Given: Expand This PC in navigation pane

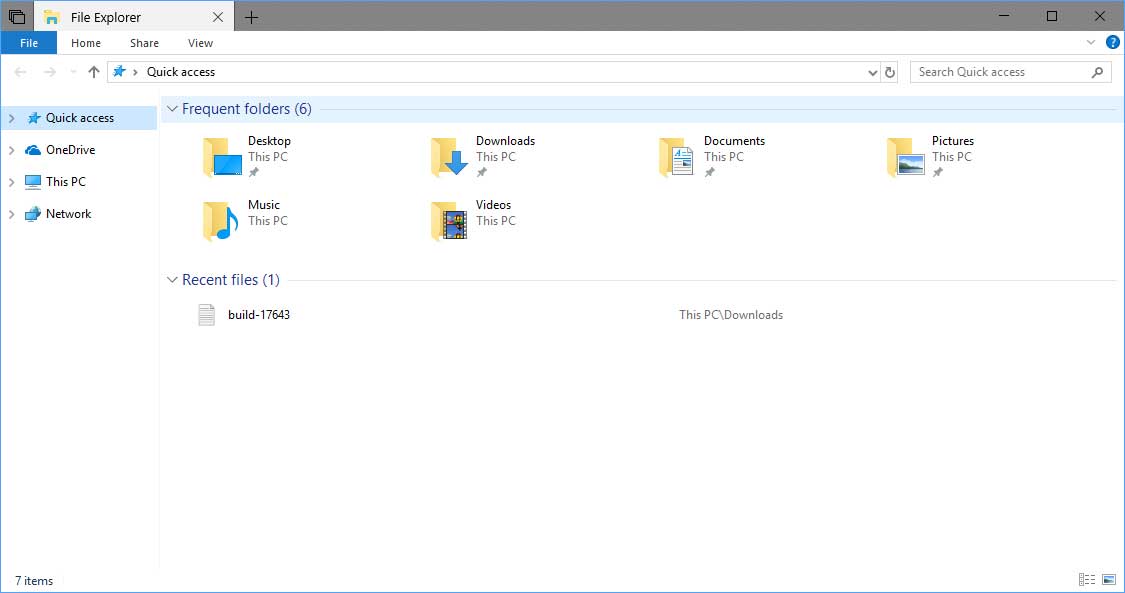Looking at the screenshot, I should 12,182.
